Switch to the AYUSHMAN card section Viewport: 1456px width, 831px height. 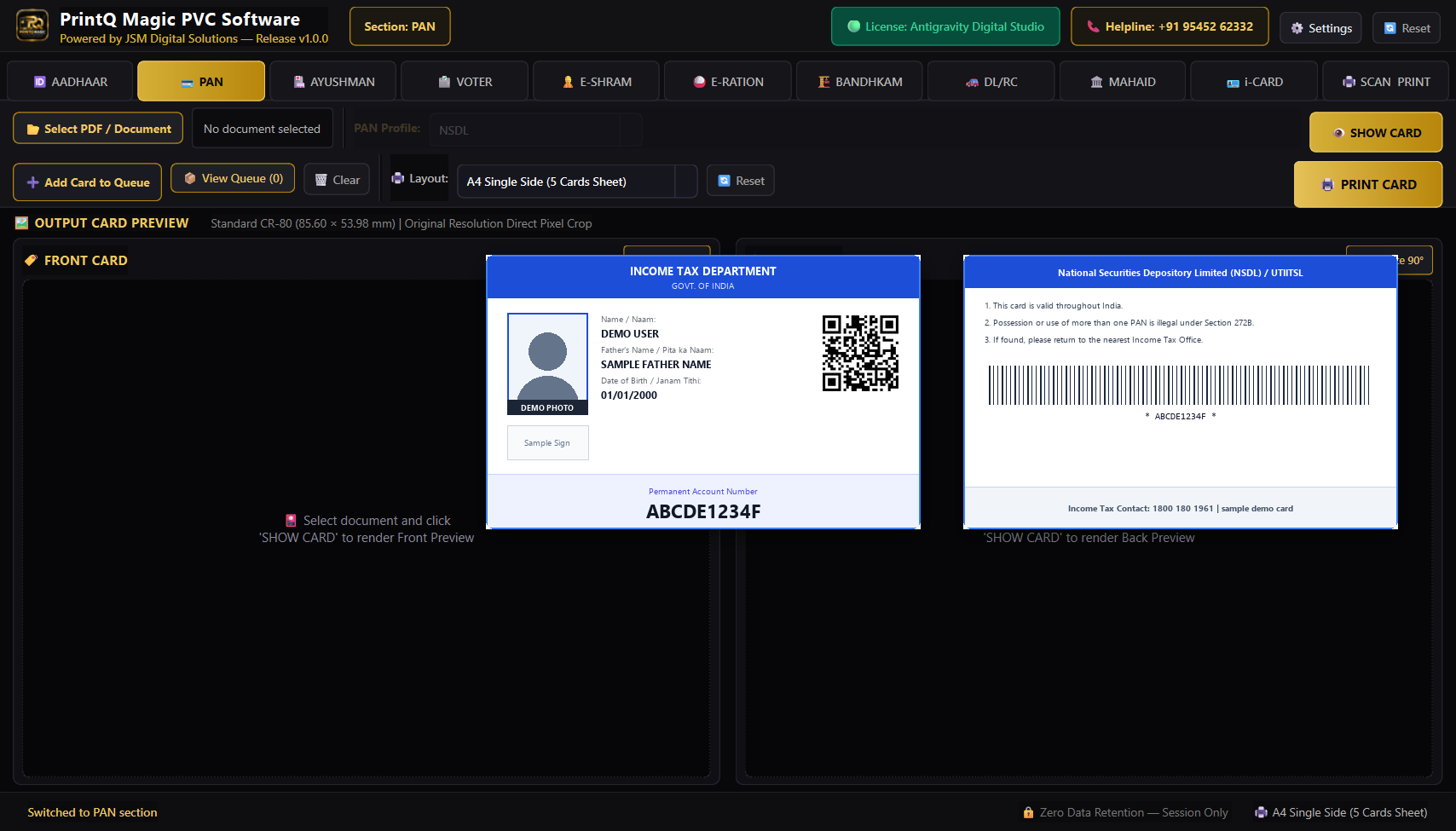333,82
